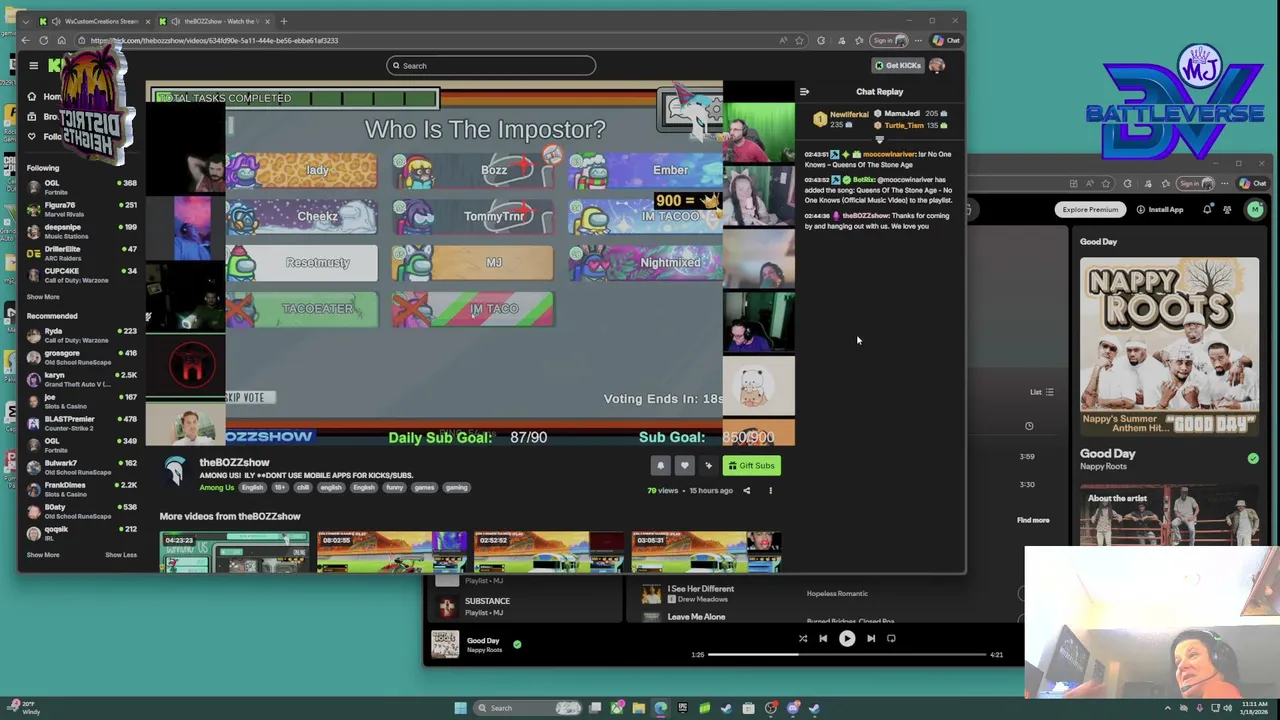The height and width of the screenshot is (720, 1280).
Task: Open the video's three-dot options menu
Action: pyautogui.click(x=770, y=491)
